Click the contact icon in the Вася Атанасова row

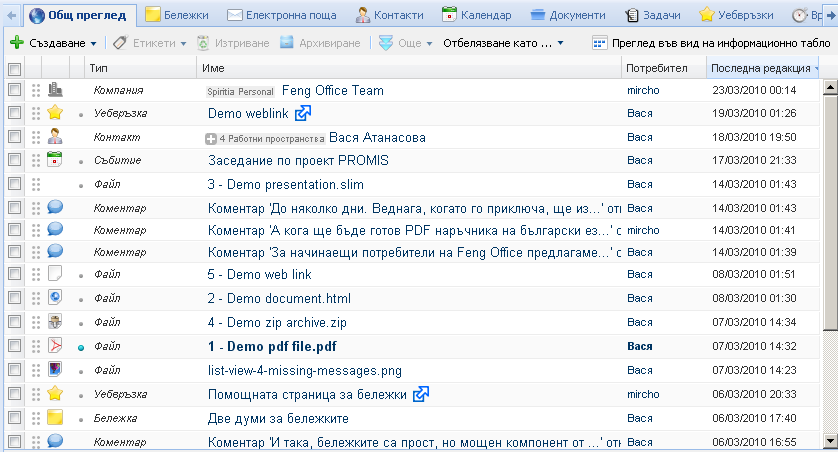[55, 136]
